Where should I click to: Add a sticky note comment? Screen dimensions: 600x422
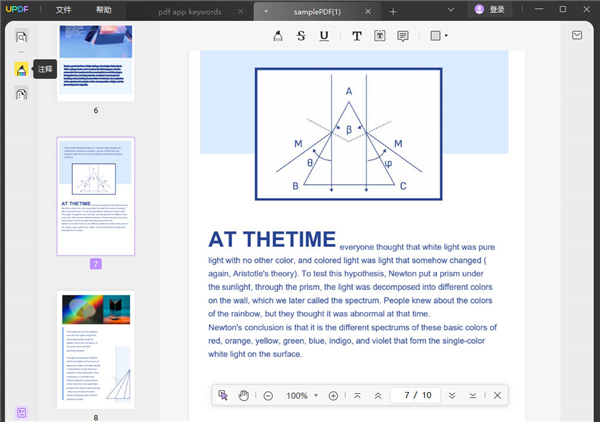(x=403, y=36)
